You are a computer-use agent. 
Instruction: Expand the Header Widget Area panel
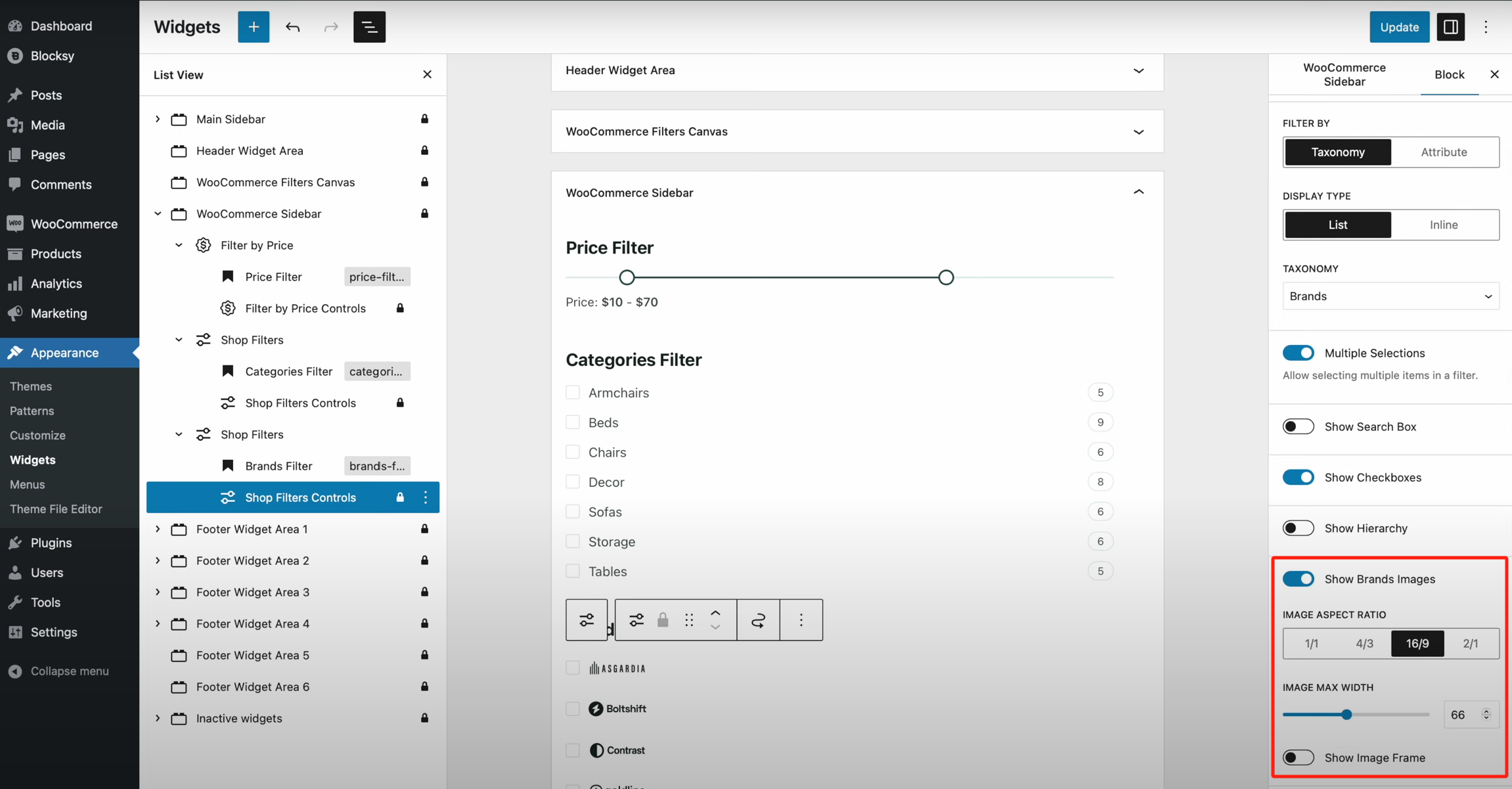click(x=1138, y=70)
